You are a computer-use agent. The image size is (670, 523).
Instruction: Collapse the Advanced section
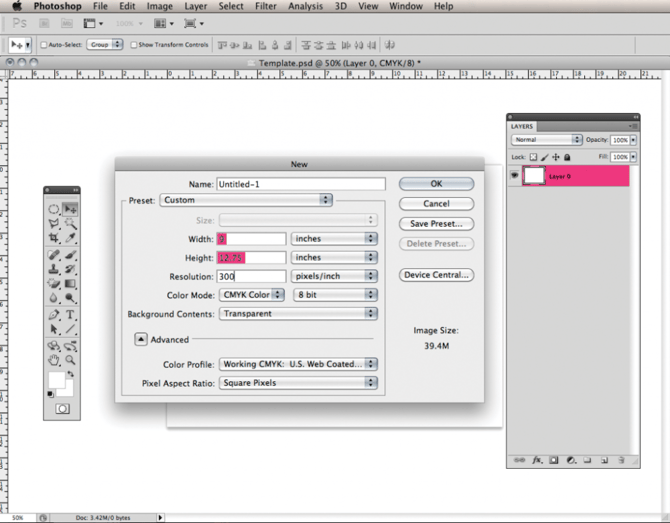point(141,339)
